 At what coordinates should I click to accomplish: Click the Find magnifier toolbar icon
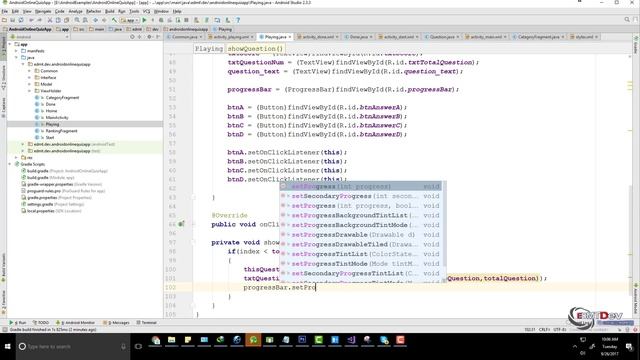77,20
